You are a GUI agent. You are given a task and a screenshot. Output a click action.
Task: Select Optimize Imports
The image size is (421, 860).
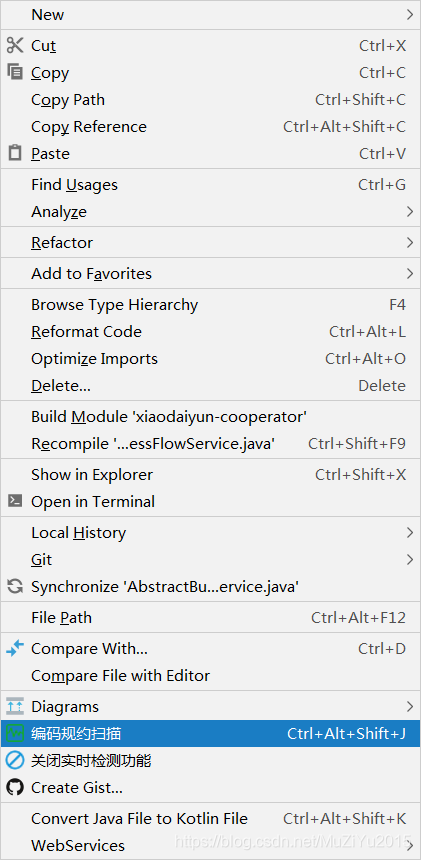(210, 359)
